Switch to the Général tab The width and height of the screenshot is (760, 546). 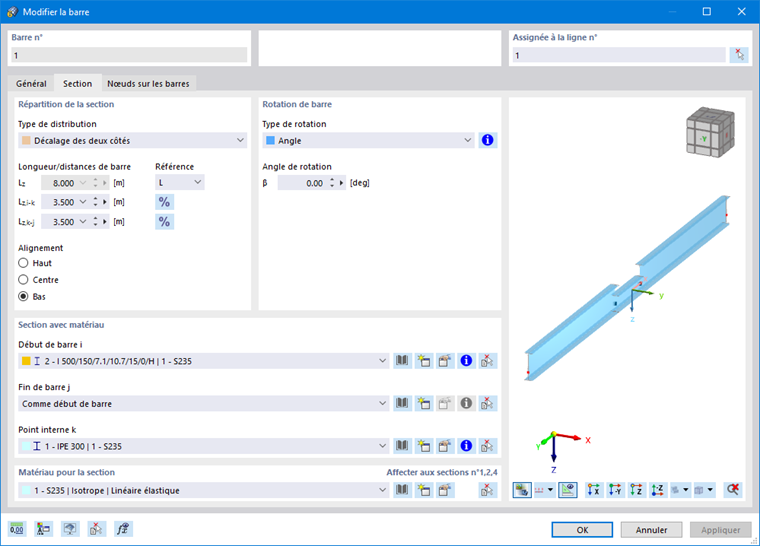click(31, 84)
